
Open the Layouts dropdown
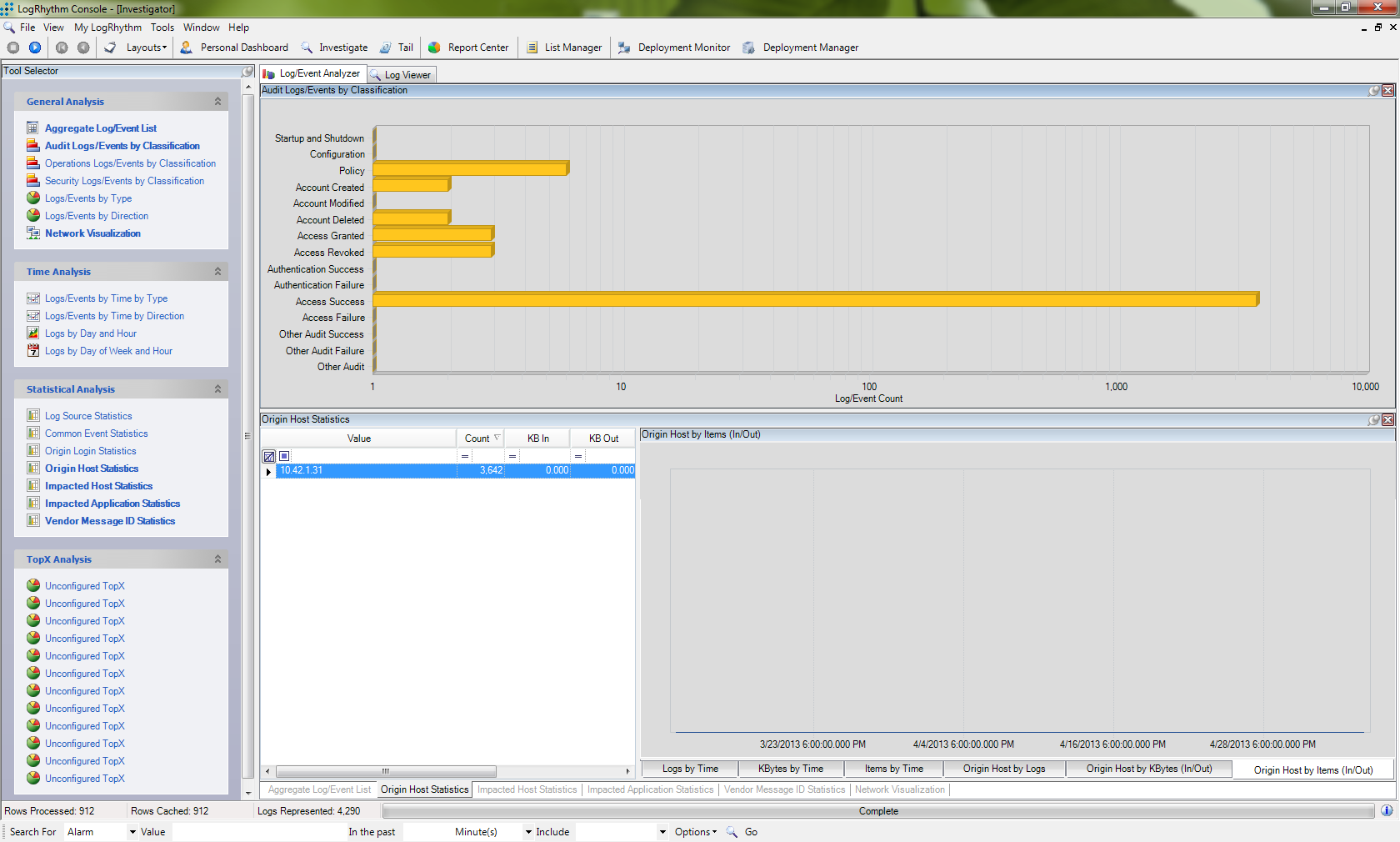click(146, 48)
